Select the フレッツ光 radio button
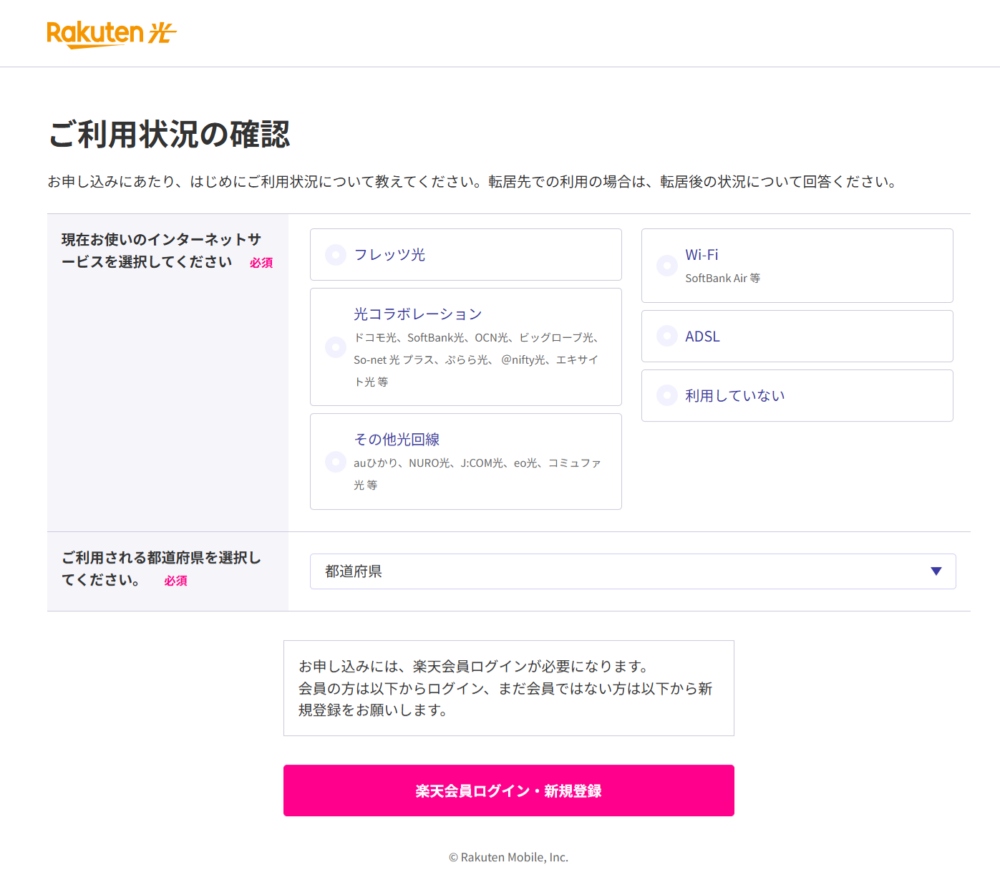This screenshot has width=1000, height=895. (335, 255)
